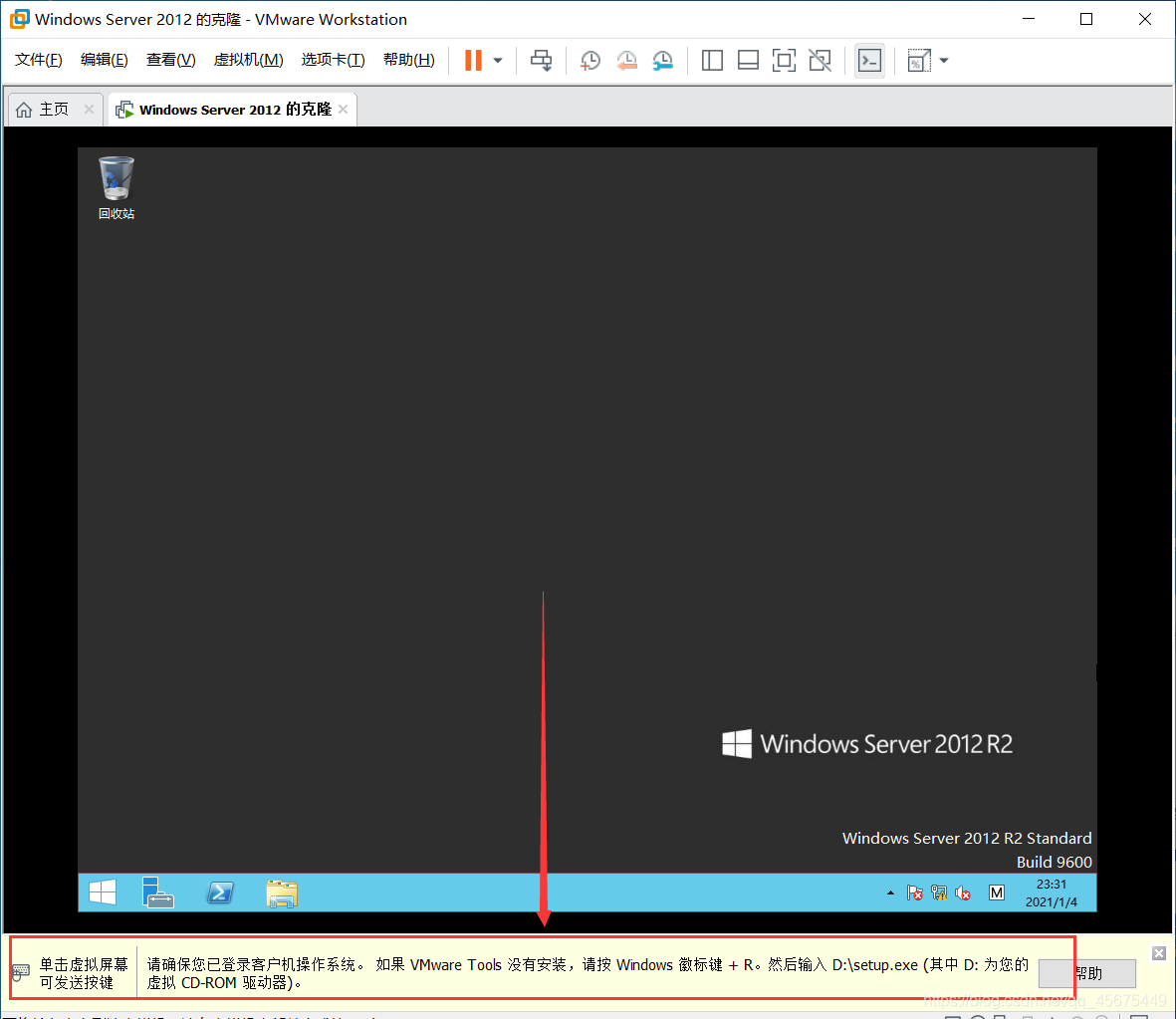Expand the display scaling options dropdown
Screen dimensions: 1176x1019
[943, 60]
